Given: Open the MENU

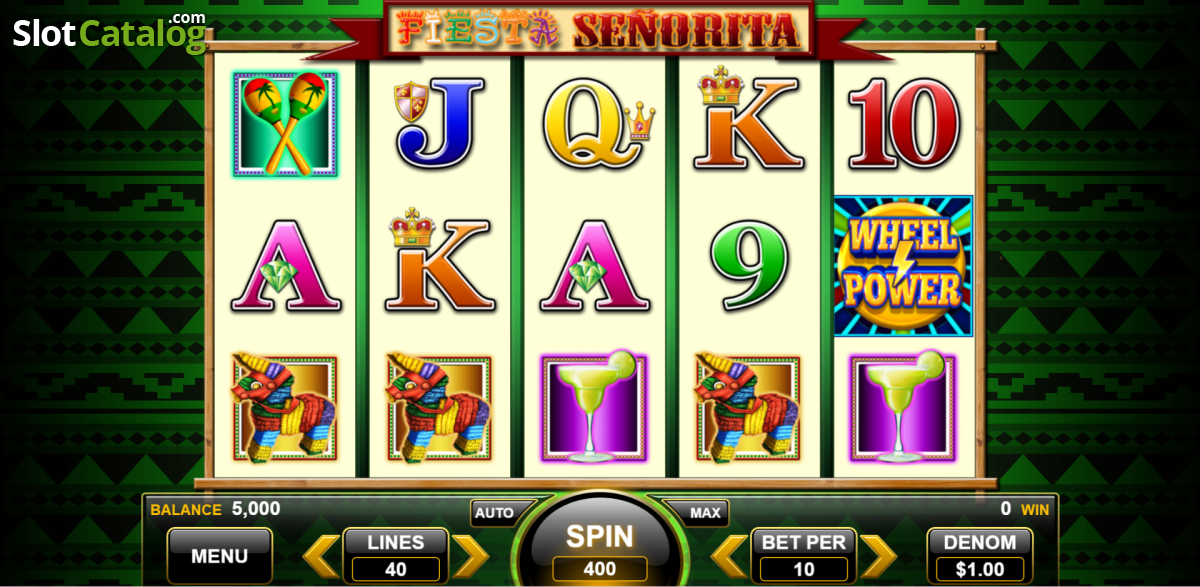Looking at the screenshot, I should 219,556.
